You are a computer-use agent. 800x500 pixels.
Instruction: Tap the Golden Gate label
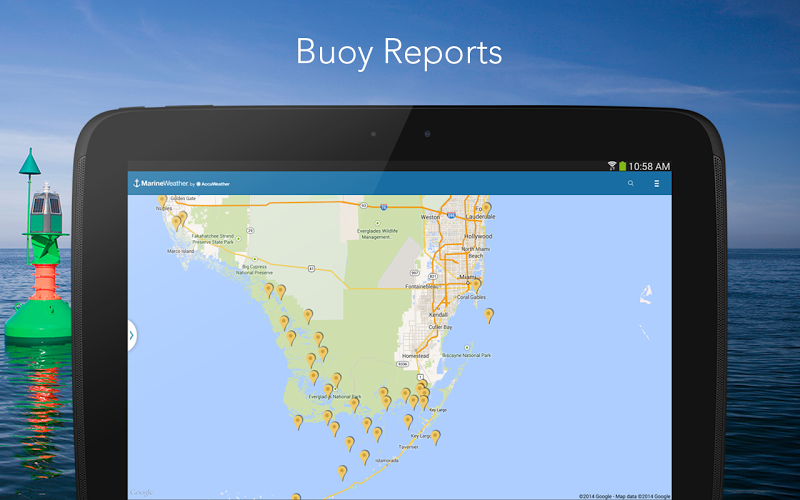[183, 198]
